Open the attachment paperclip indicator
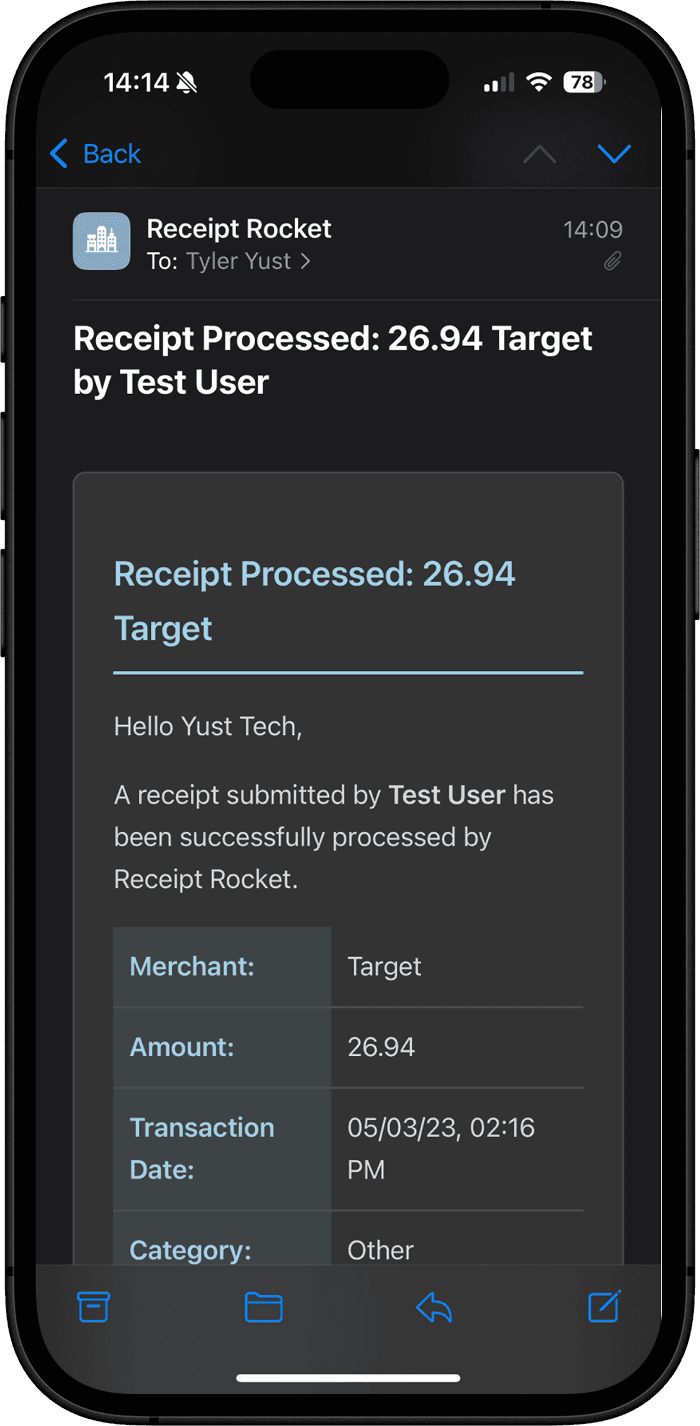The image size is (700, 1426). coord(612,262)
